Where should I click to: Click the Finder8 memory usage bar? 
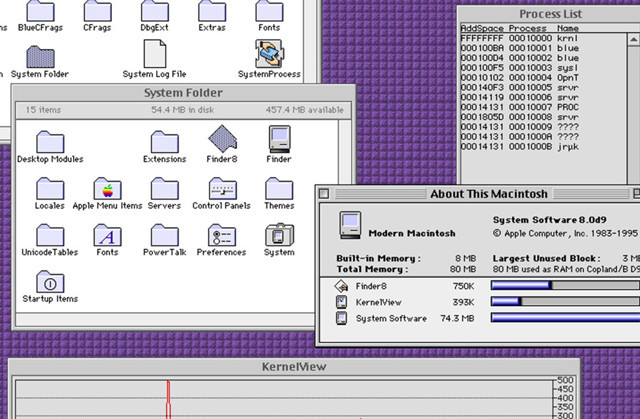click(565, 285)
